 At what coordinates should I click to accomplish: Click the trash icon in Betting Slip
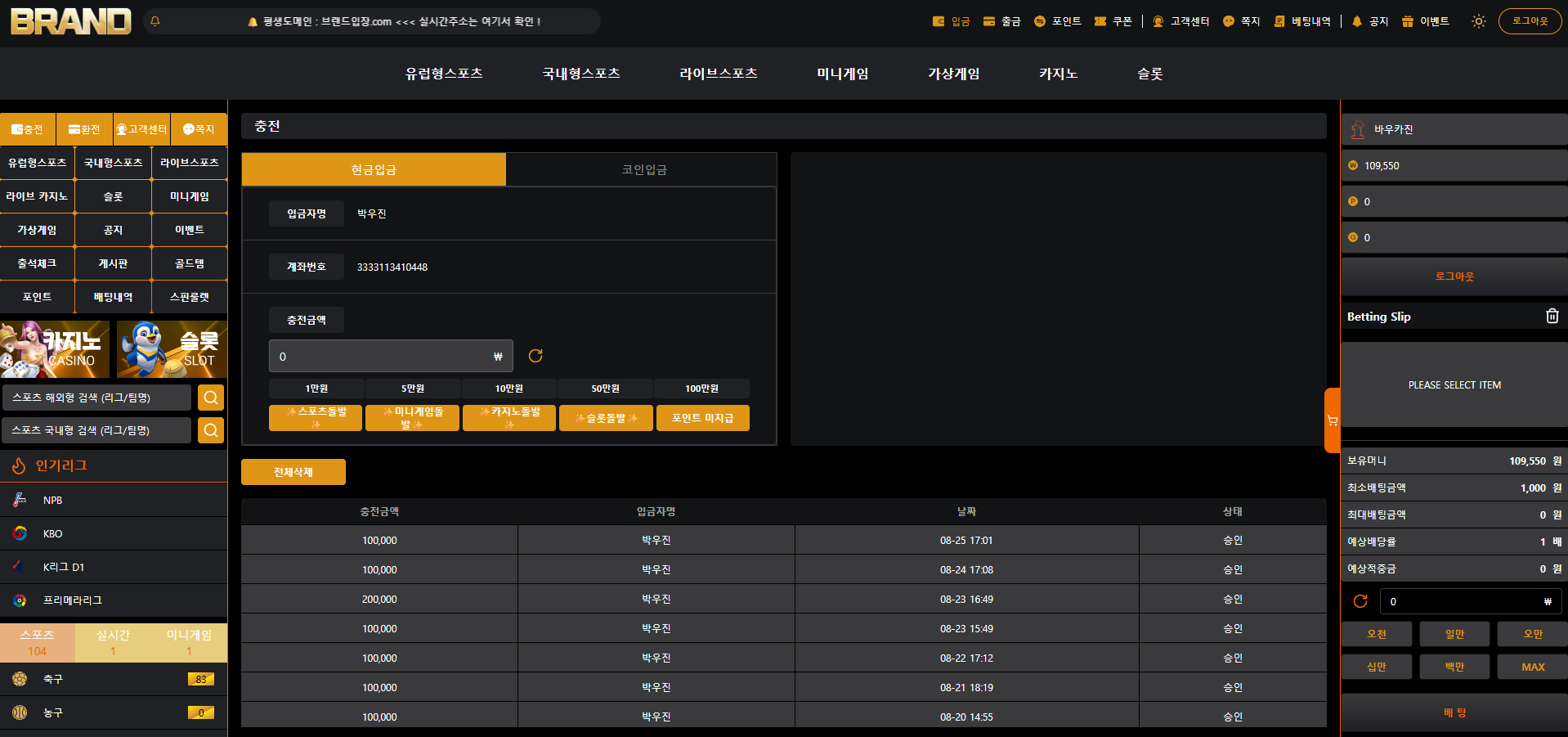(1552, 316)
